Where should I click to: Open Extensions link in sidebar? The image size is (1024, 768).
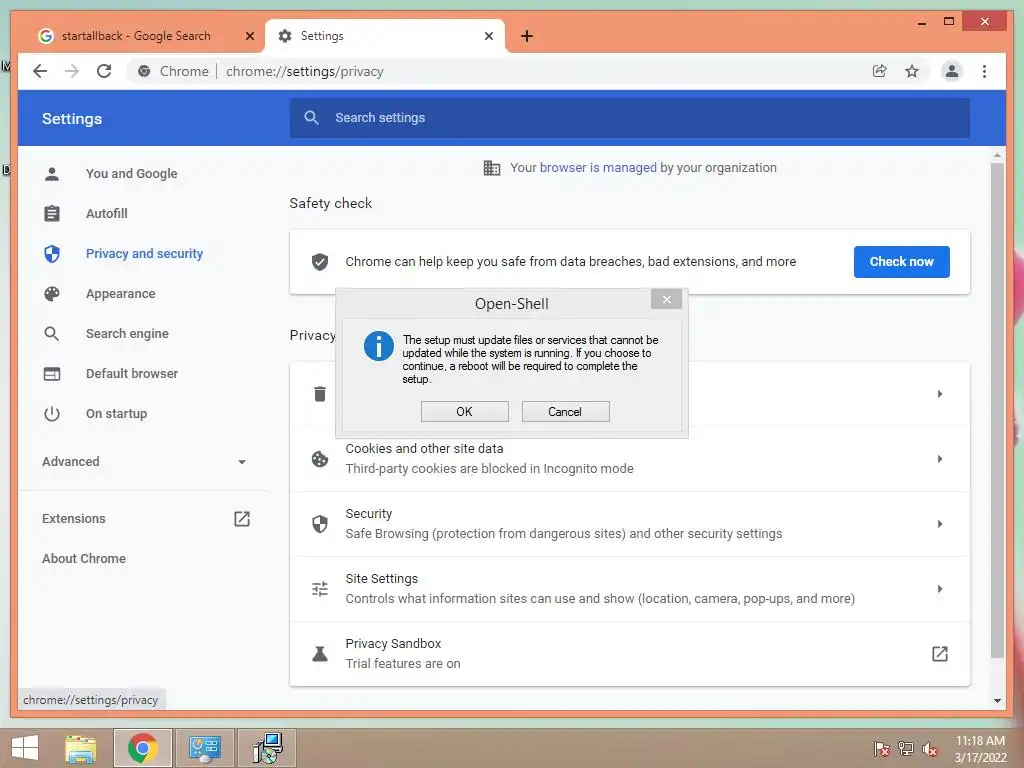pyautogui.click(x=74, y=519)
